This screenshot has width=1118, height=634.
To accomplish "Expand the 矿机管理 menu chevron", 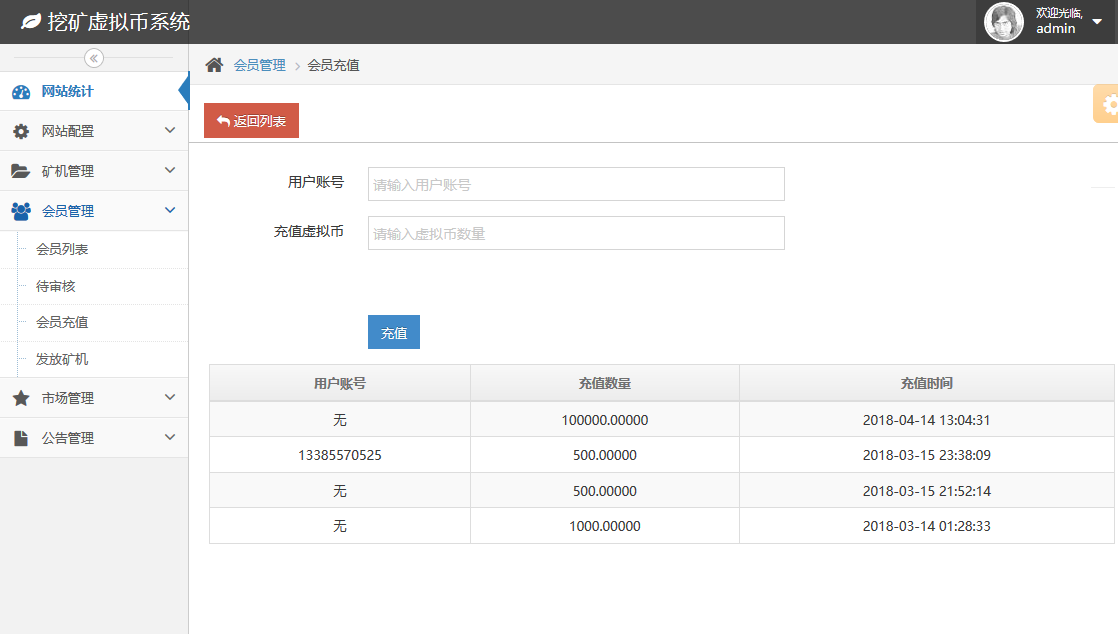I will click(170, 171).
